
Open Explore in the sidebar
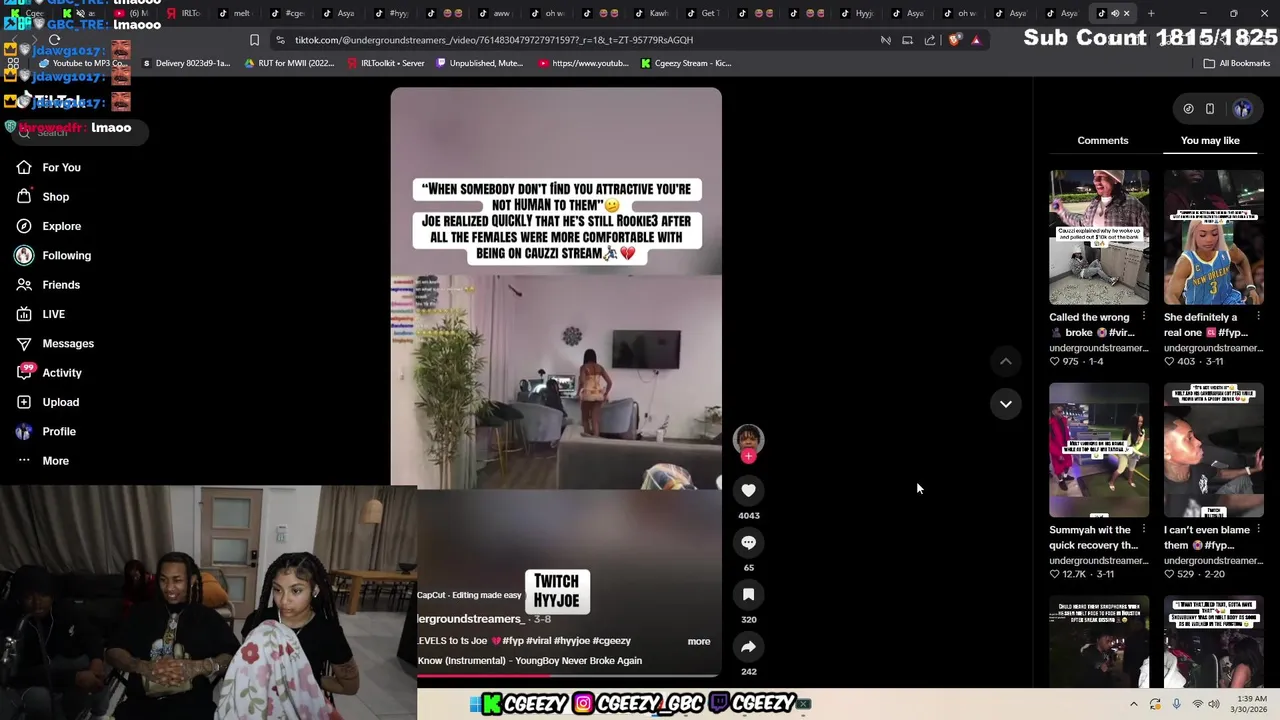tap(61, 226)
